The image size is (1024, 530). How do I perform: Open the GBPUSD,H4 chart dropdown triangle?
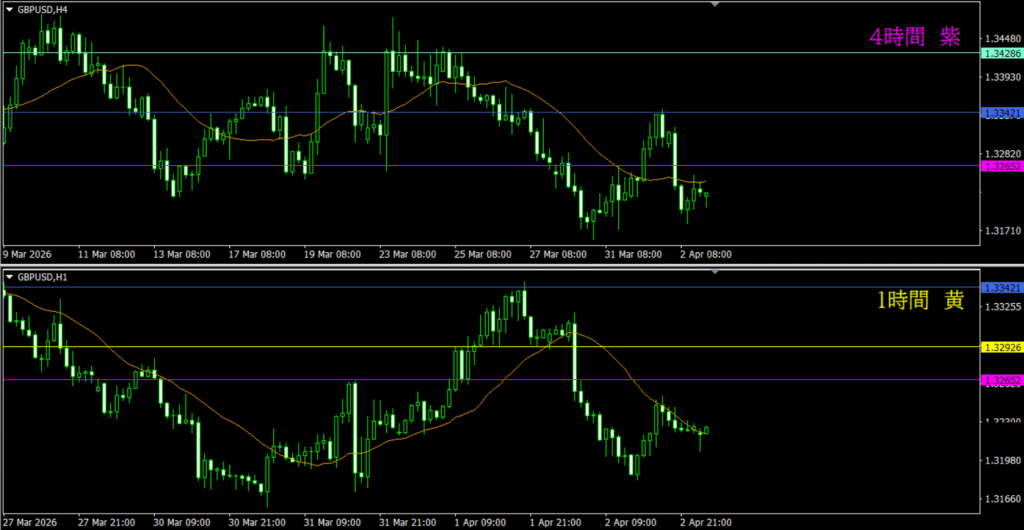pos(9,8)
